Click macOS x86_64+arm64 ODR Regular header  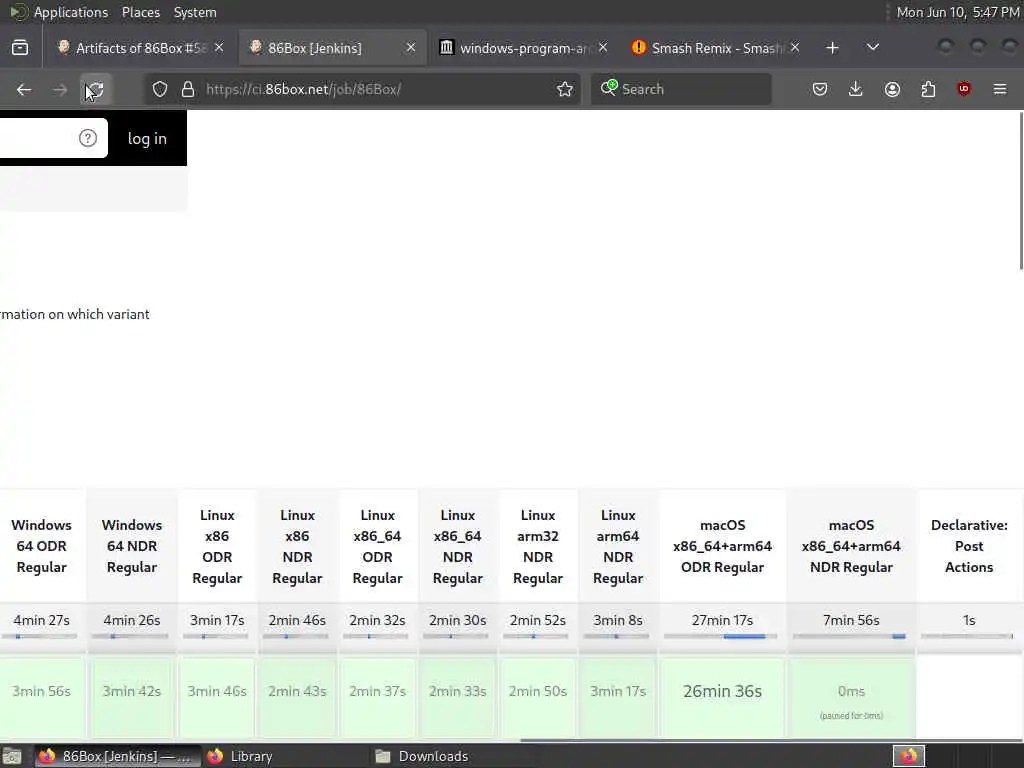(x=722, y=546)
